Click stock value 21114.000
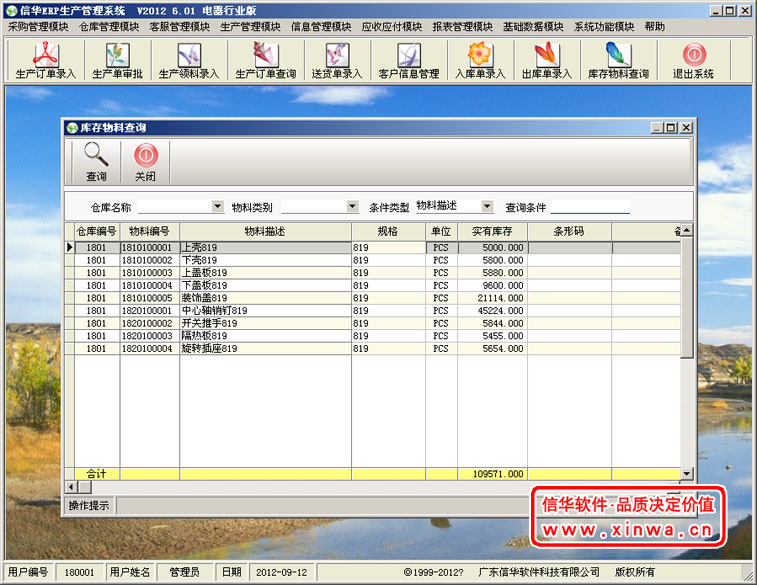Screen dimensions: 757x585 tap(501, 298)
